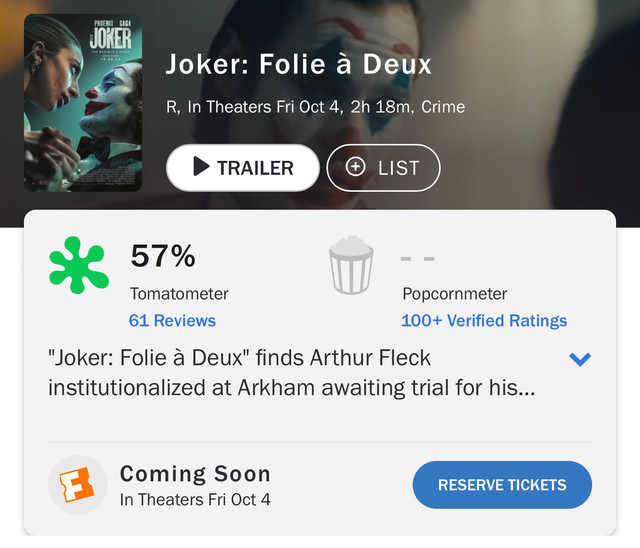Open the 100+ Verified Ratings link
This screenshot has height=548, width=640.
pyautogui.click(x=484, y=321)
